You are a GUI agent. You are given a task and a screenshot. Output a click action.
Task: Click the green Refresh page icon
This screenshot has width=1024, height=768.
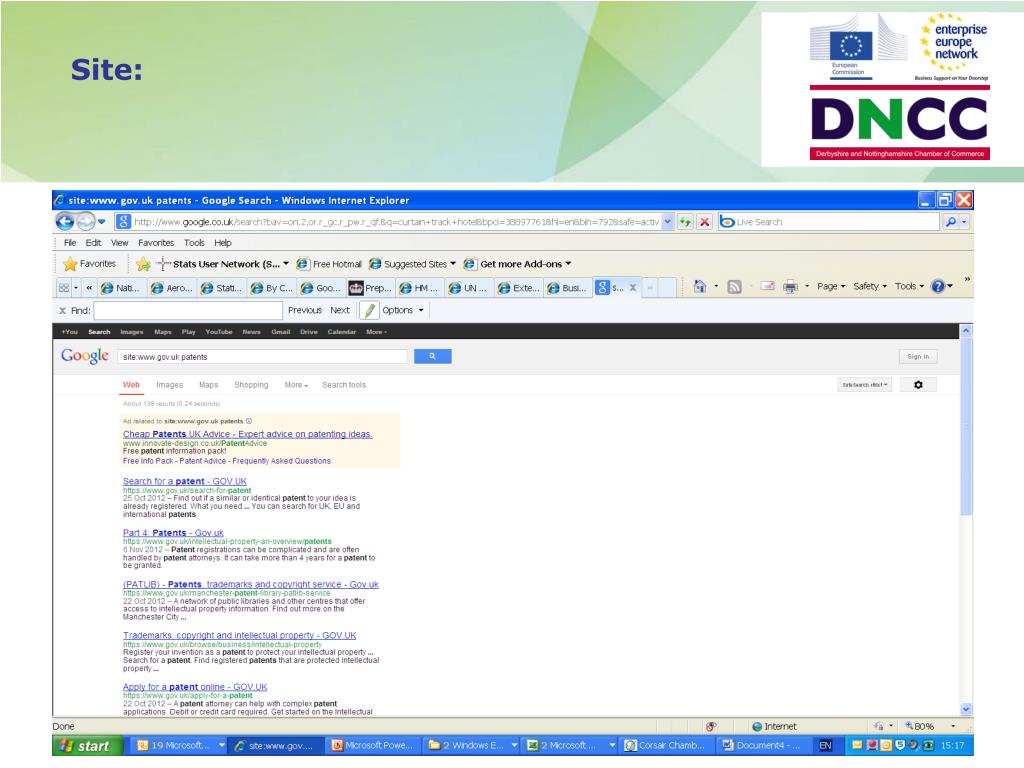[x=685, y=222]
